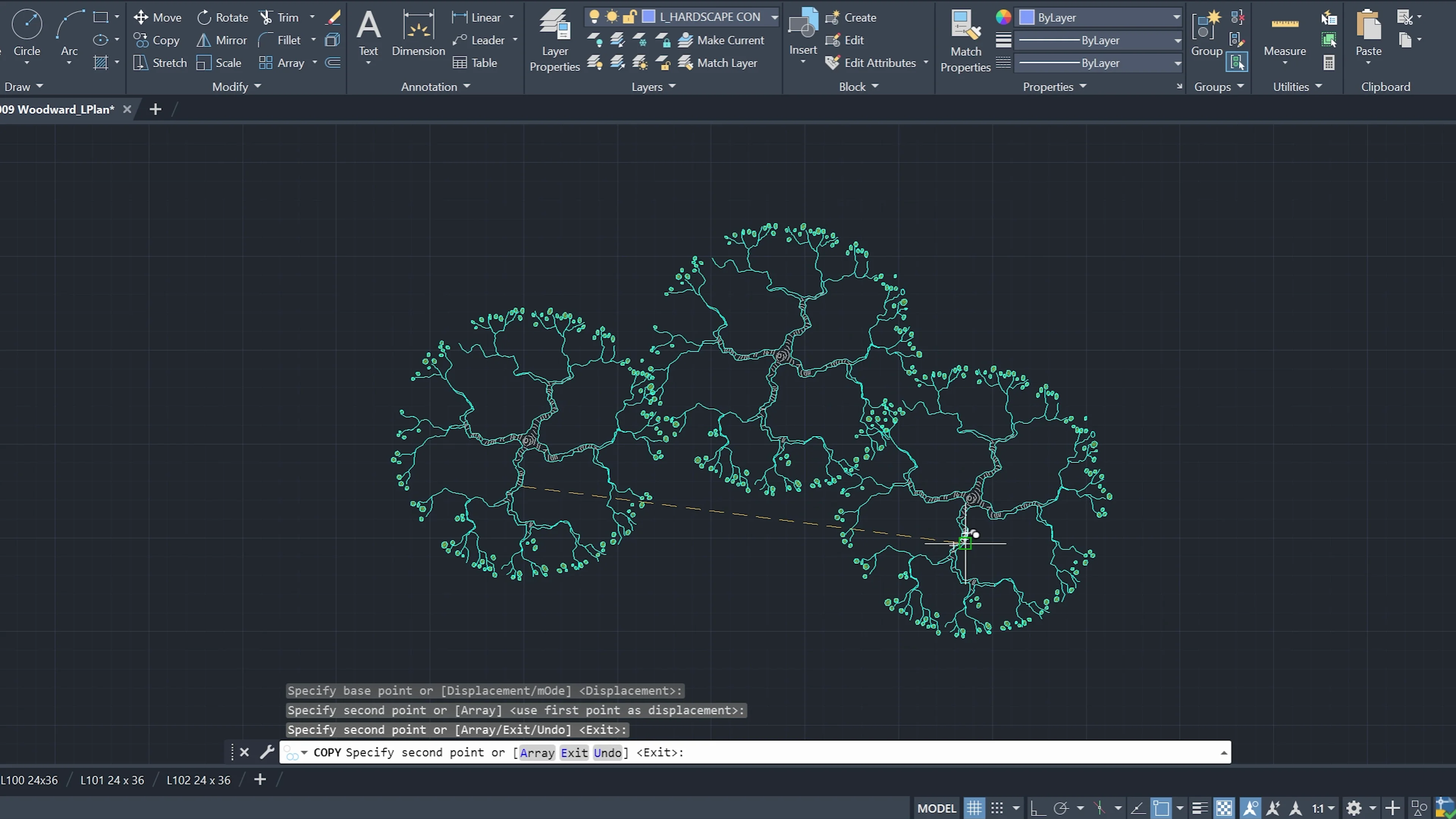Click the Text annotation tool
The width and height of the screenshot is (1456, 819).
(369, 25)
